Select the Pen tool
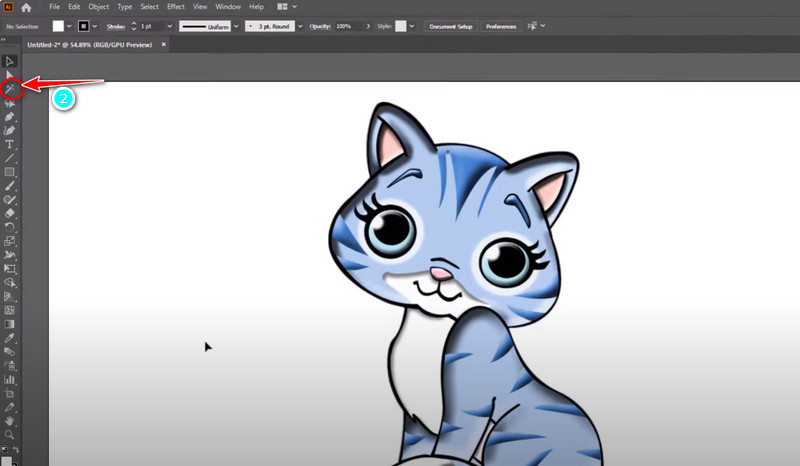The width and height of the screenshot is (800, 466). click(x=9, y=117)
